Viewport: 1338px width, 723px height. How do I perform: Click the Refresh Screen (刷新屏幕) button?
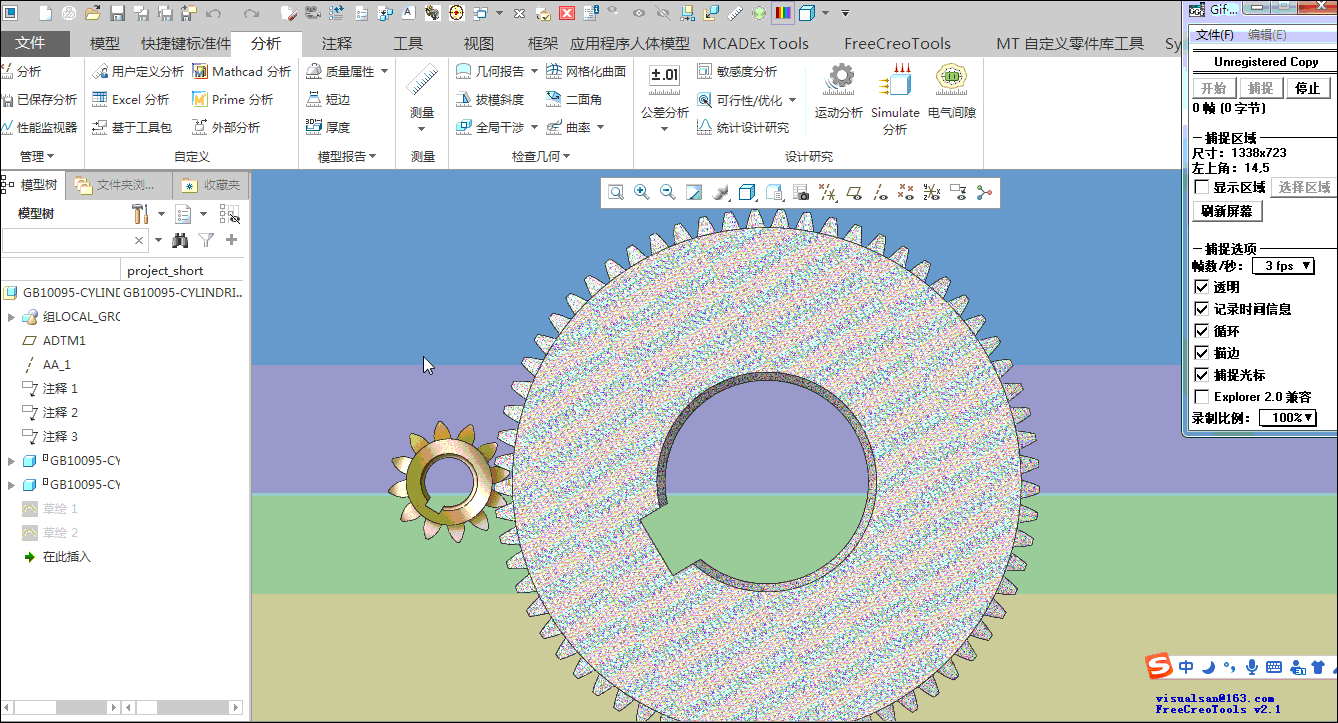point(1228,211)
